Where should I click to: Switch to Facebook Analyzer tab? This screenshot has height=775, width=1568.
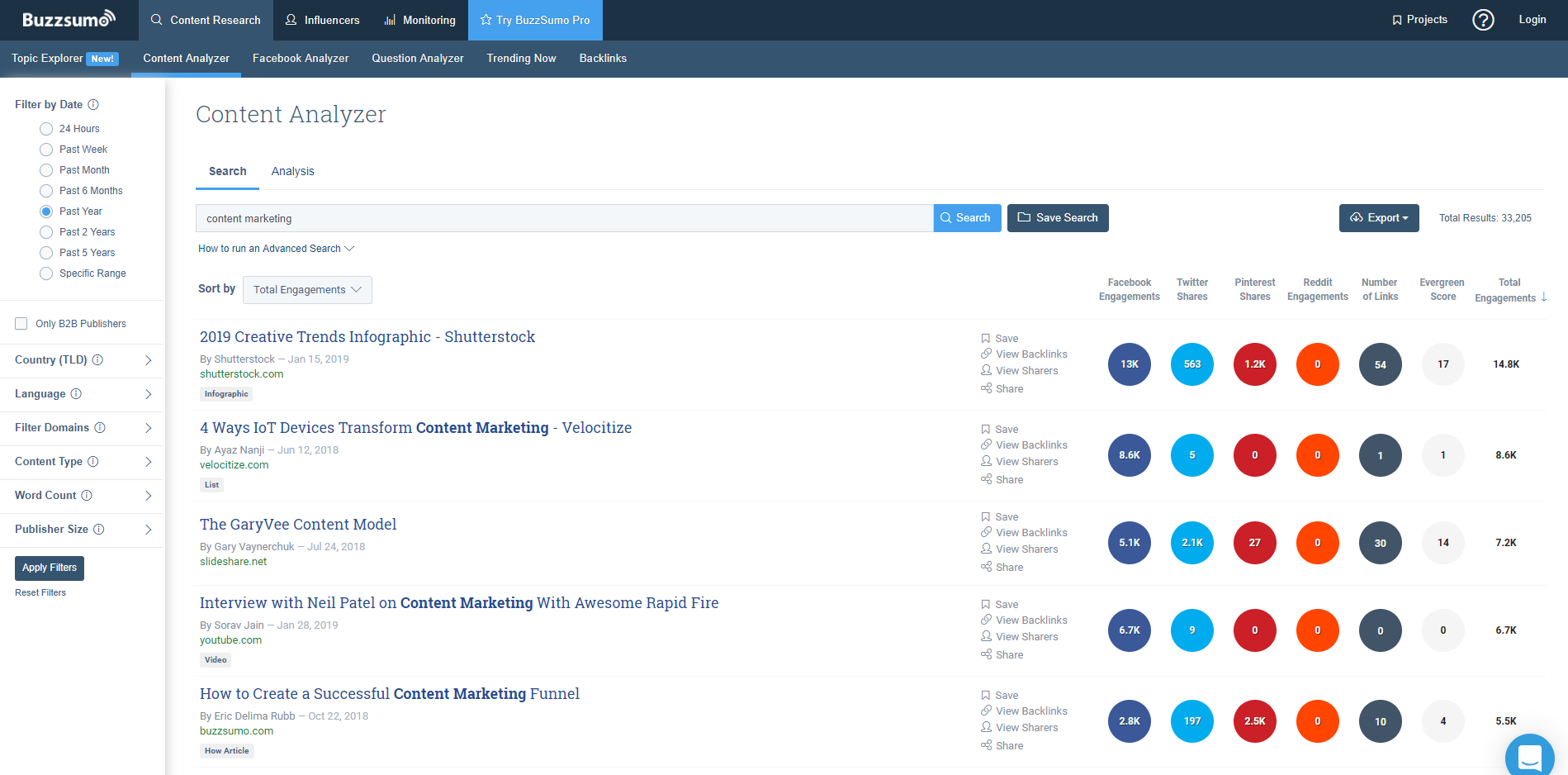click(x=301, y=59)
